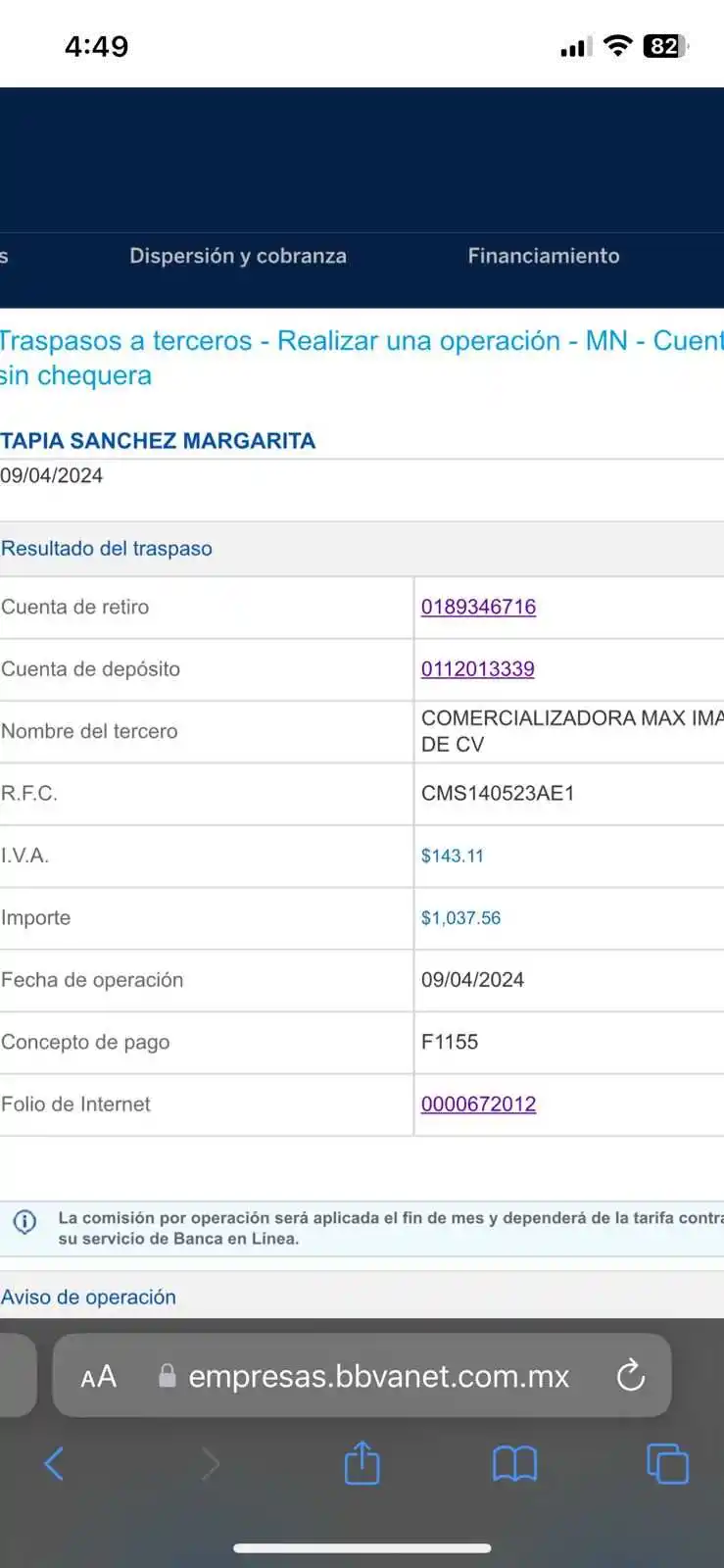
Task: Open Dispersión y cobranza menu
Action: click(x=238, y=256)
